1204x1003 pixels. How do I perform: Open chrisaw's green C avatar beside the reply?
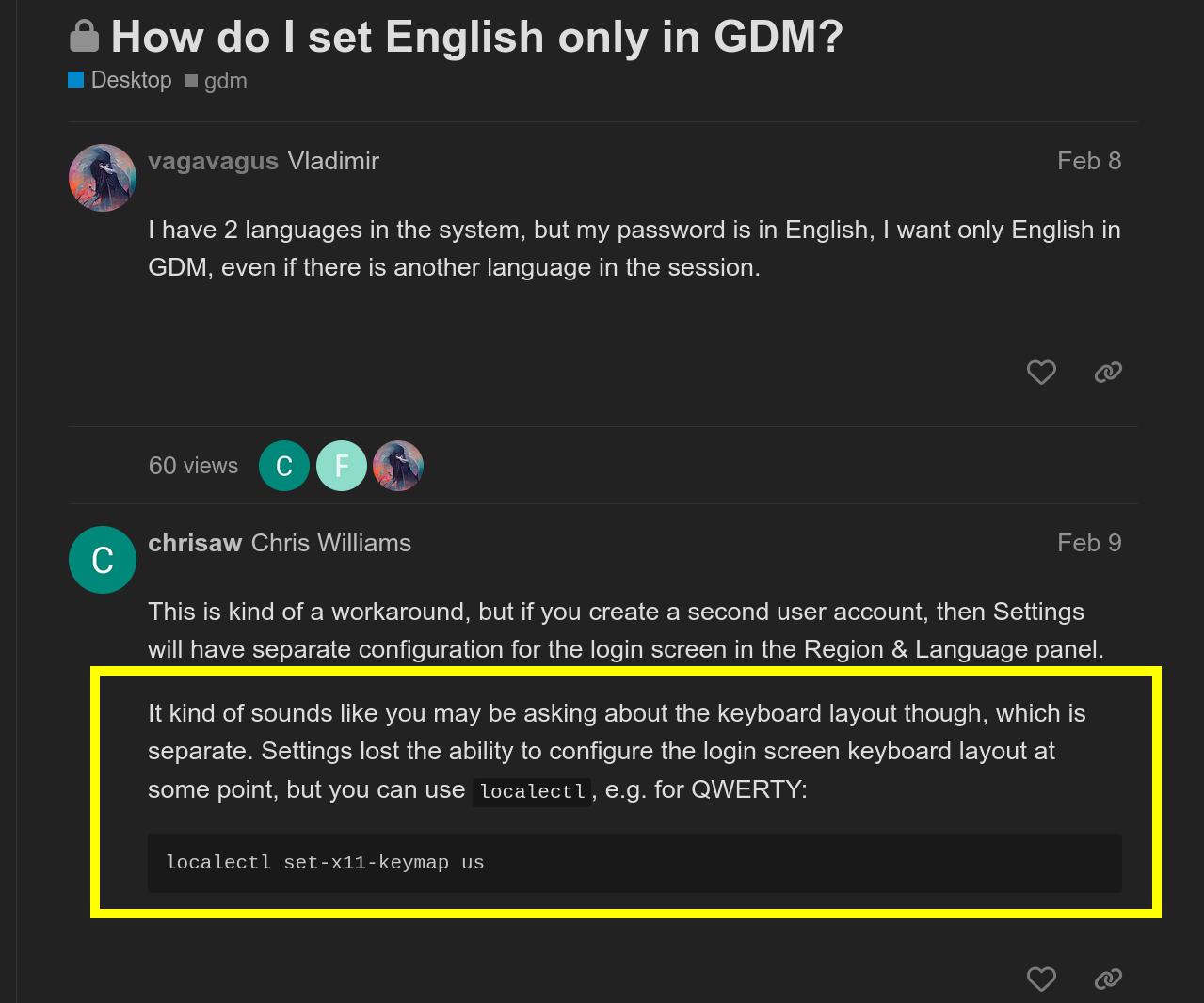pyautogui.click(x=103, y=560)
